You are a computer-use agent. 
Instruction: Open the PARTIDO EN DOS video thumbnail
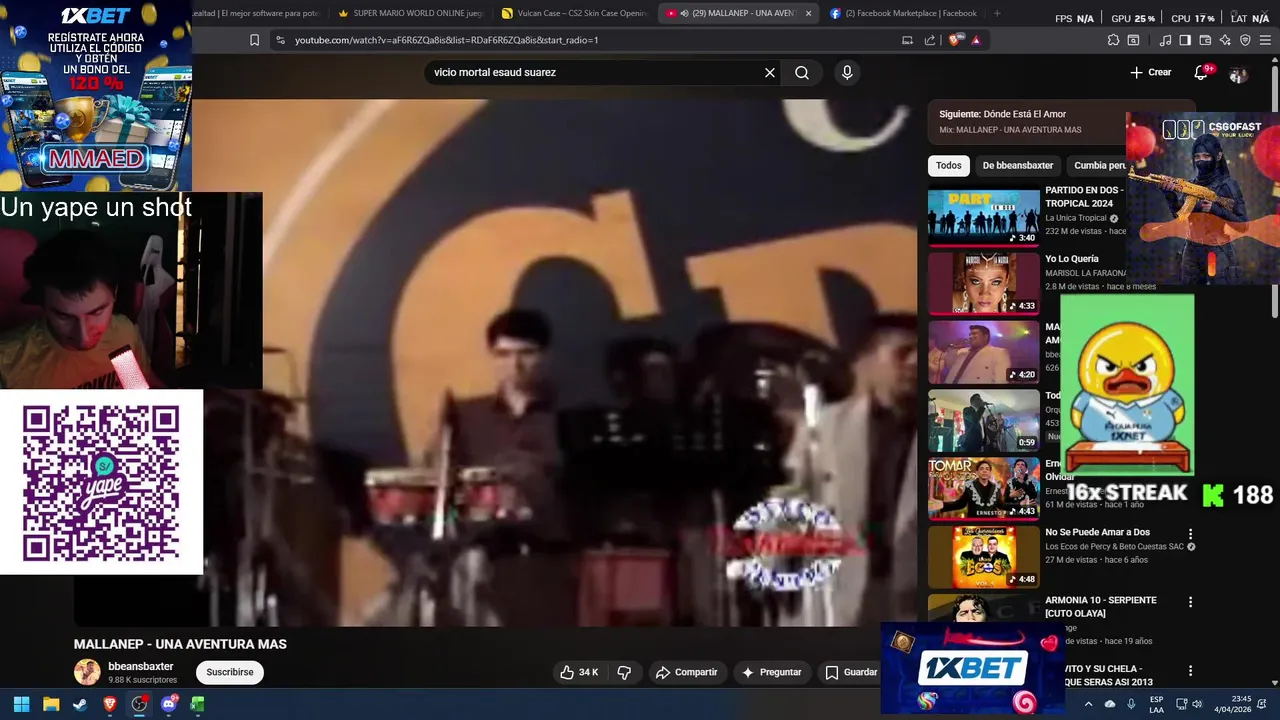(984, 216)
